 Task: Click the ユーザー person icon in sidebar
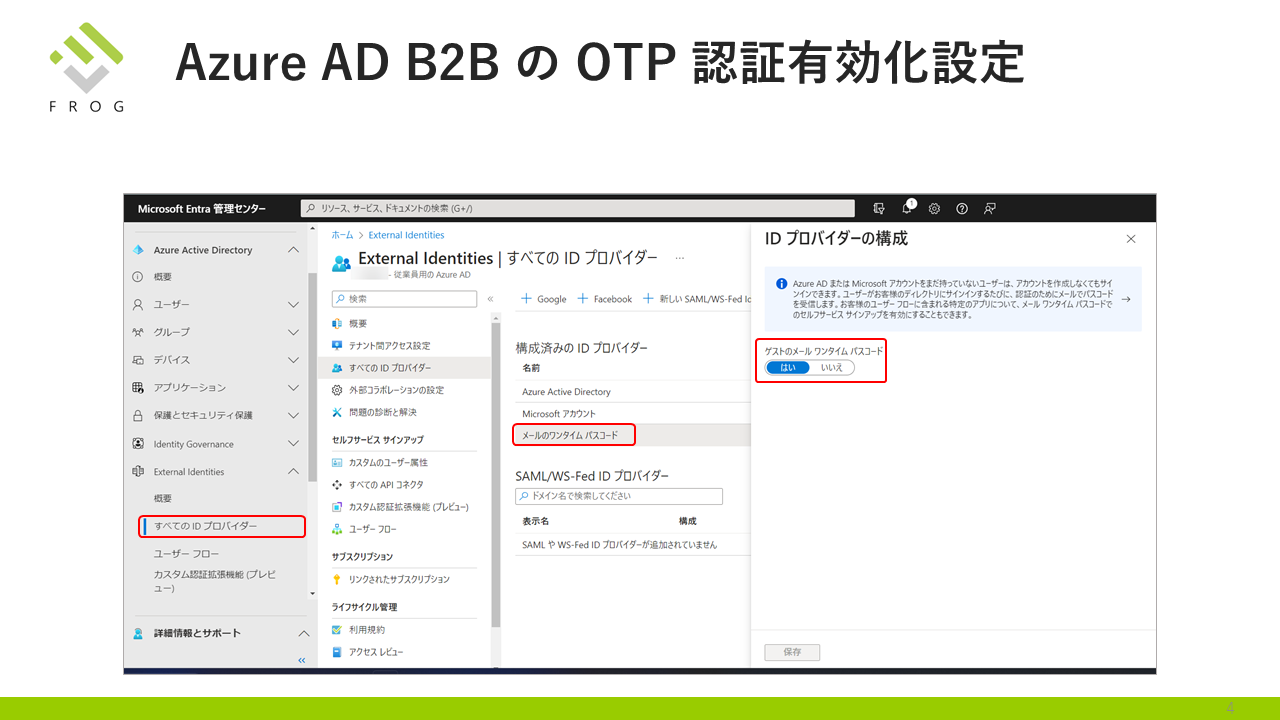138,304
